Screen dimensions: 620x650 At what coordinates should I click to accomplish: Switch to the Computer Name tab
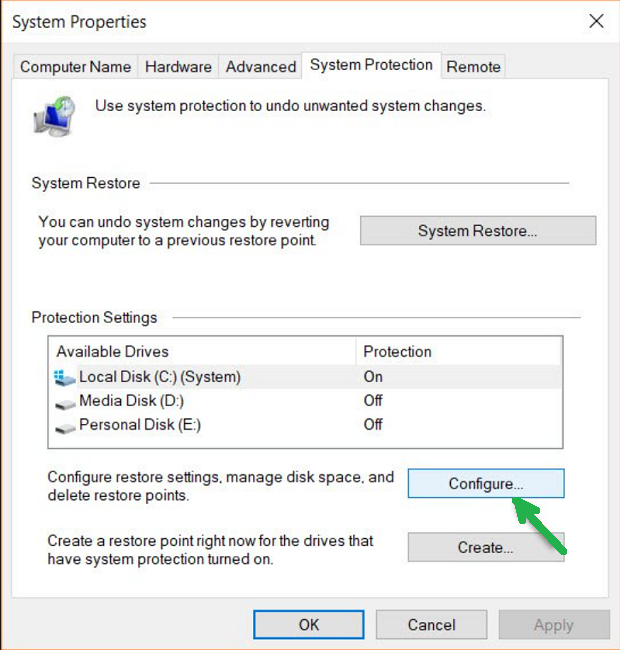coord(75,67)
